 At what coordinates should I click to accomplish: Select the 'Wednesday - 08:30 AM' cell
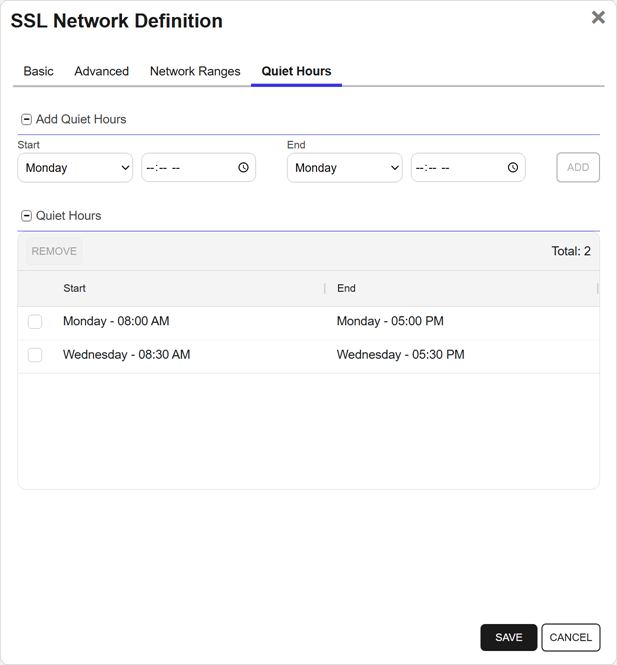(x=127, y=355)
